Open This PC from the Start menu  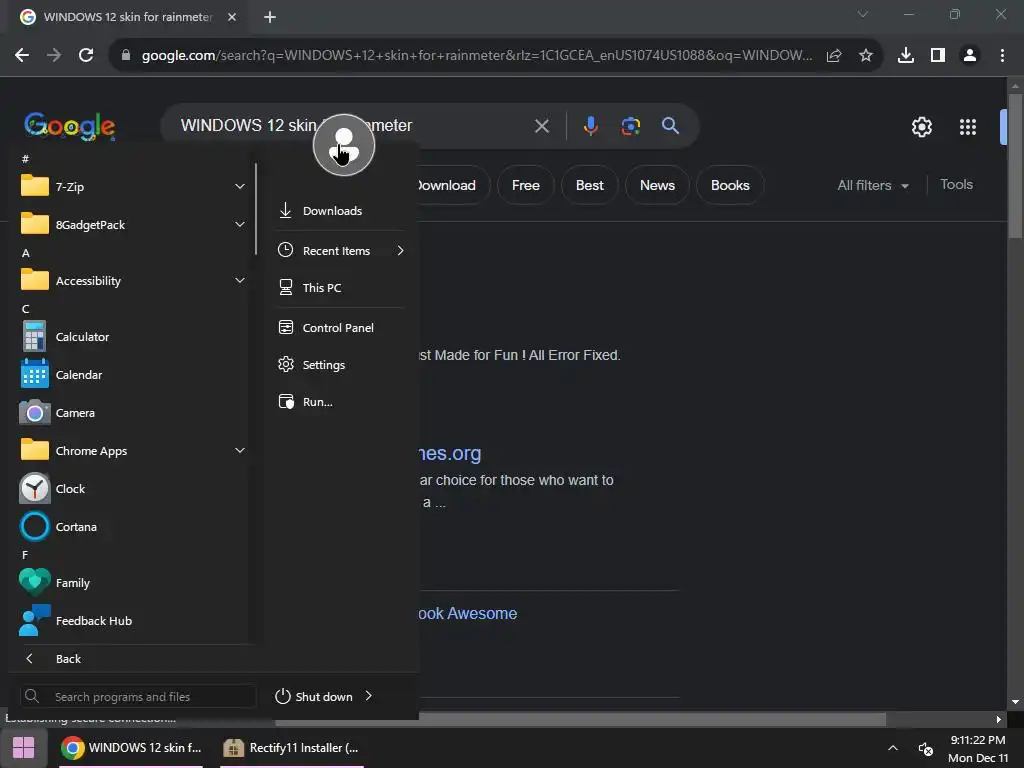point(340,288)
